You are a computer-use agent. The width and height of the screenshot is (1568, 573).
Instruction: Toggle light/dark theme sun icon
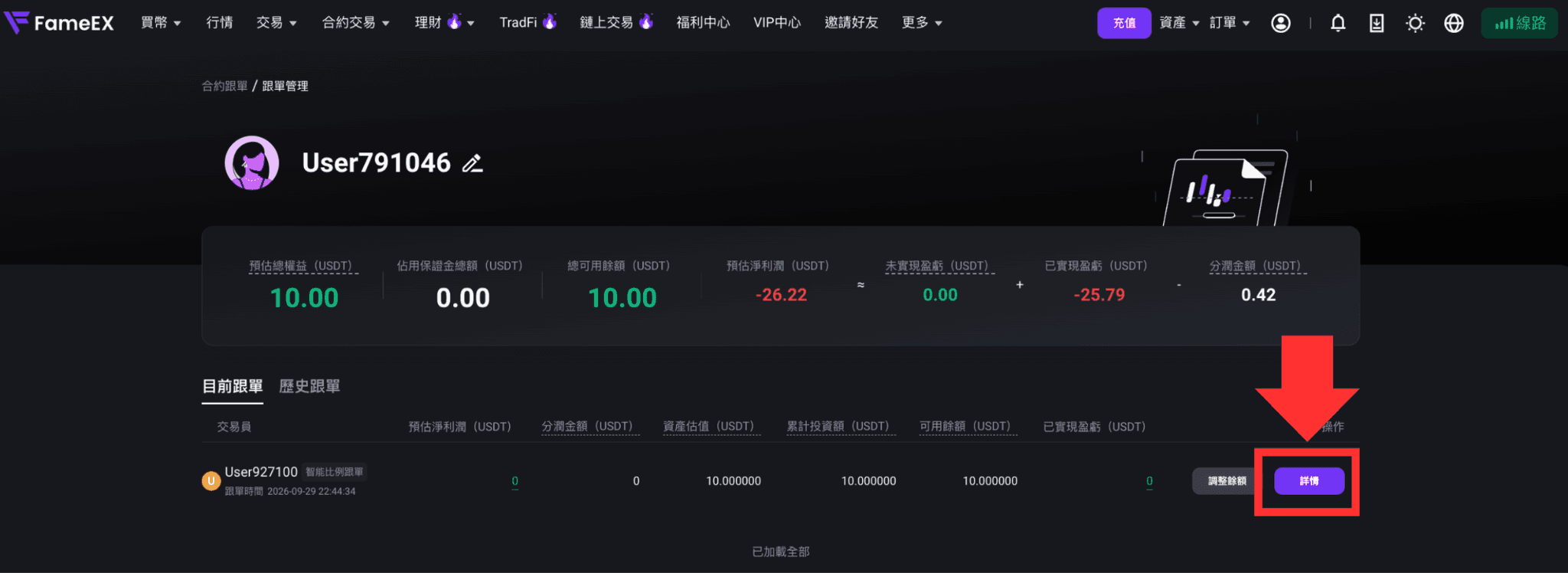click(1415, 23)
